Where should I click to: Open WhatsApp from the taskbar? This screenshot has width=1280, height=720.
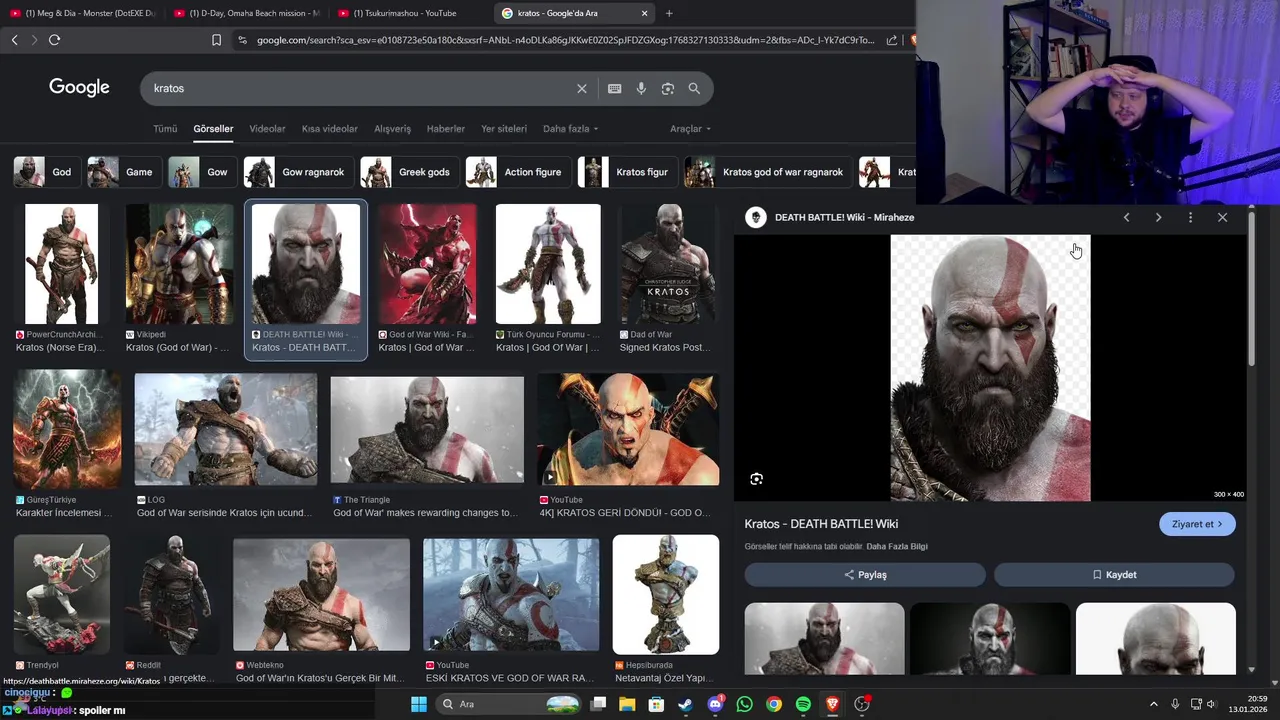744,704
